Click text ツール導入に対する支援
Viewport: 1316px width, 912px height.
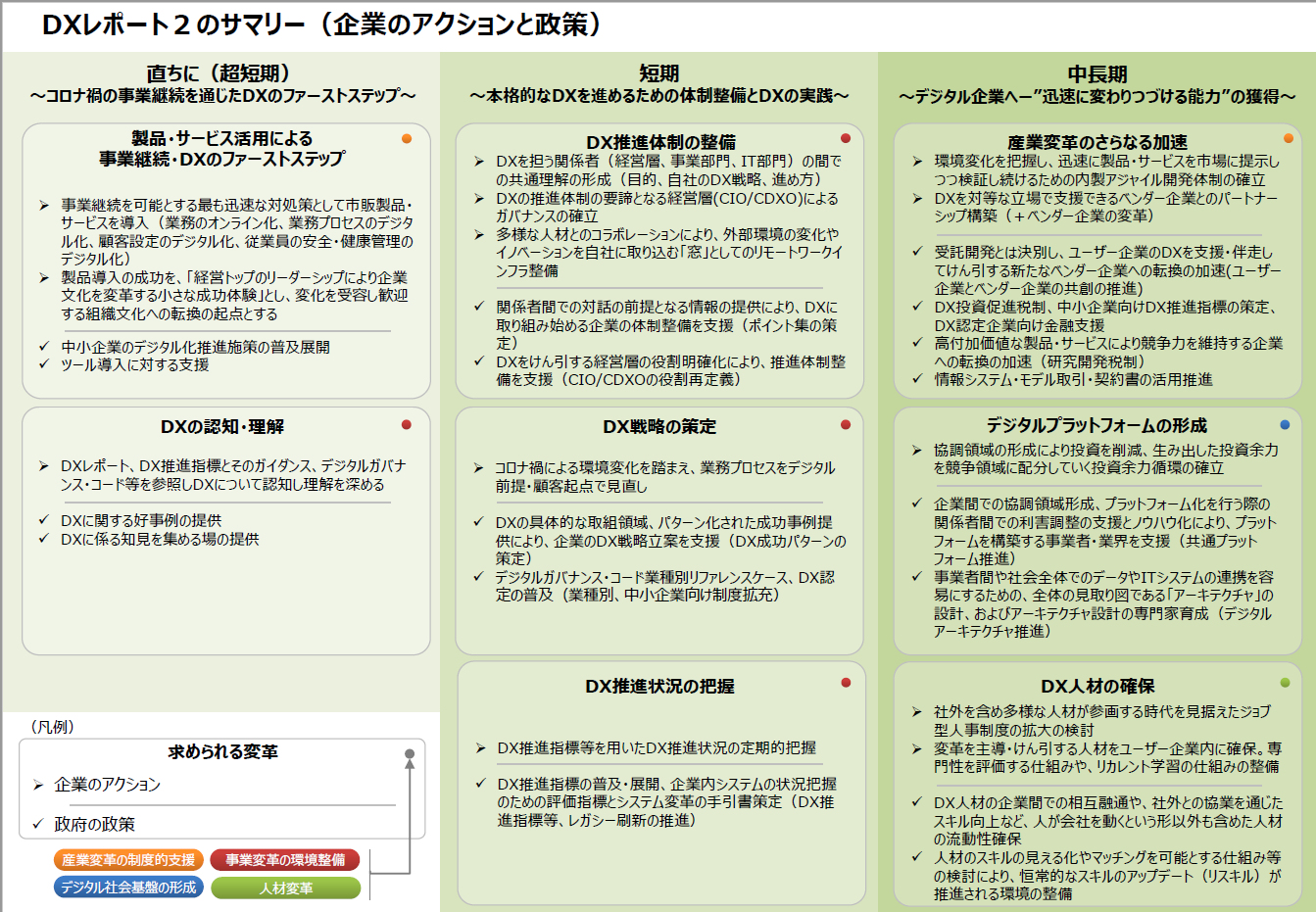click(x=135, y=364)
